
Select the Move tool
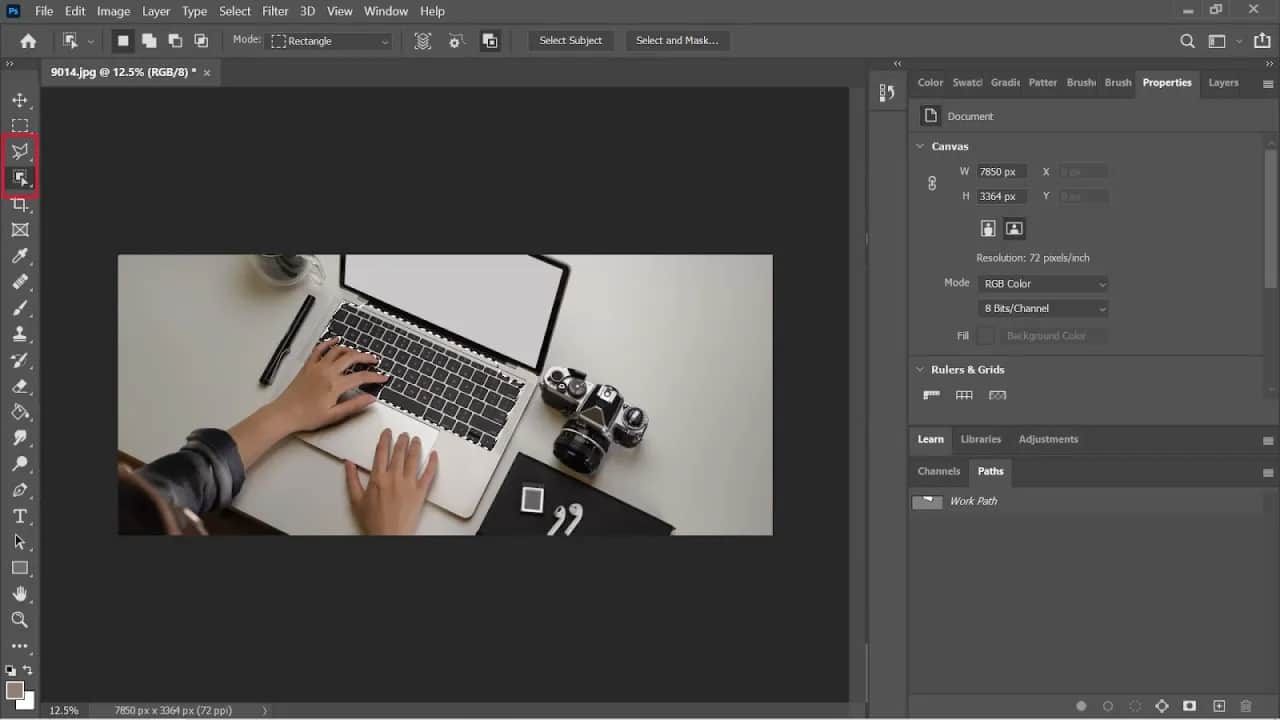coord(20,99)
